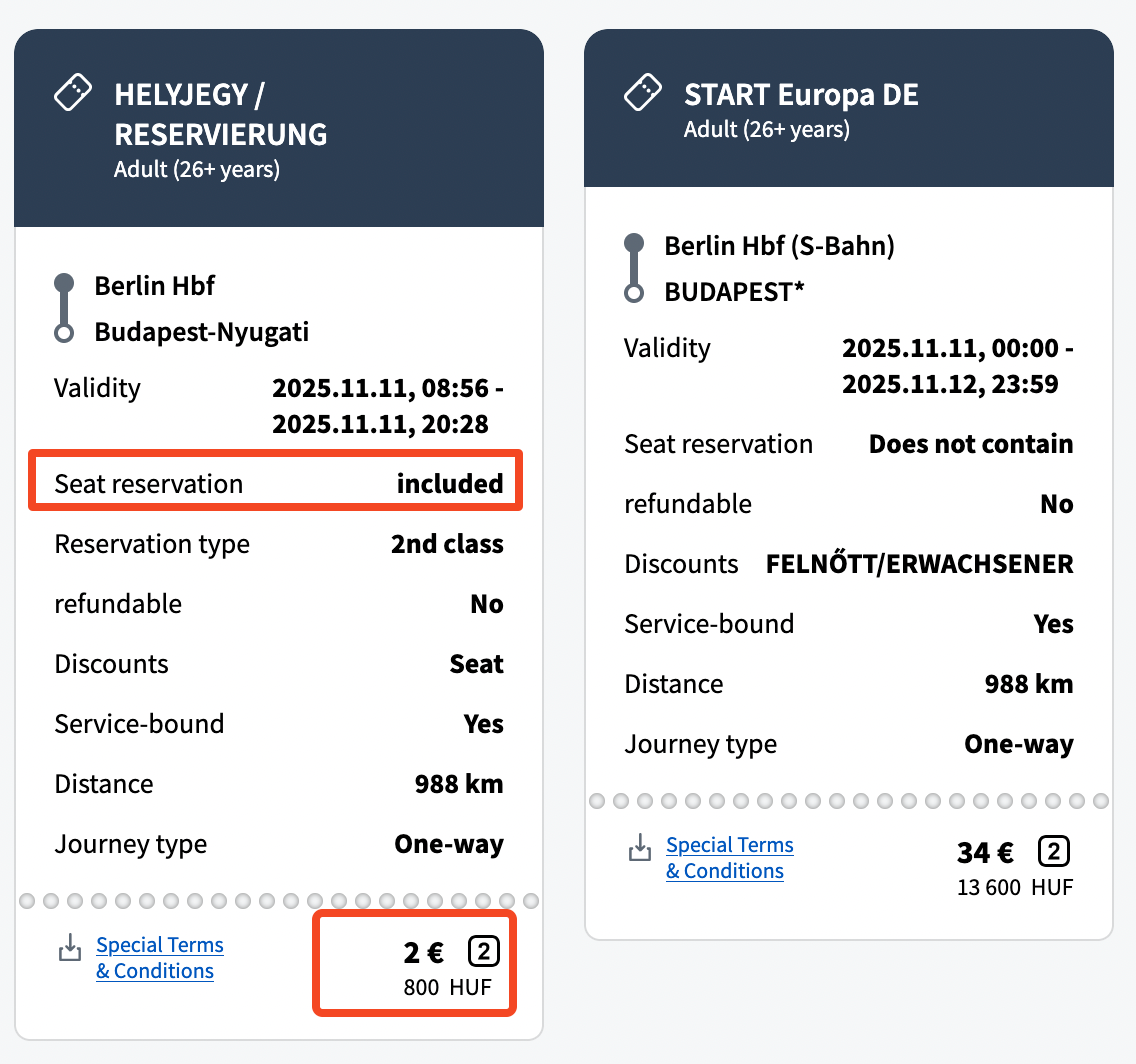Click the 2 € price amount
This screenshot has width=1136, height=1064.
click(x=424, y=953)
